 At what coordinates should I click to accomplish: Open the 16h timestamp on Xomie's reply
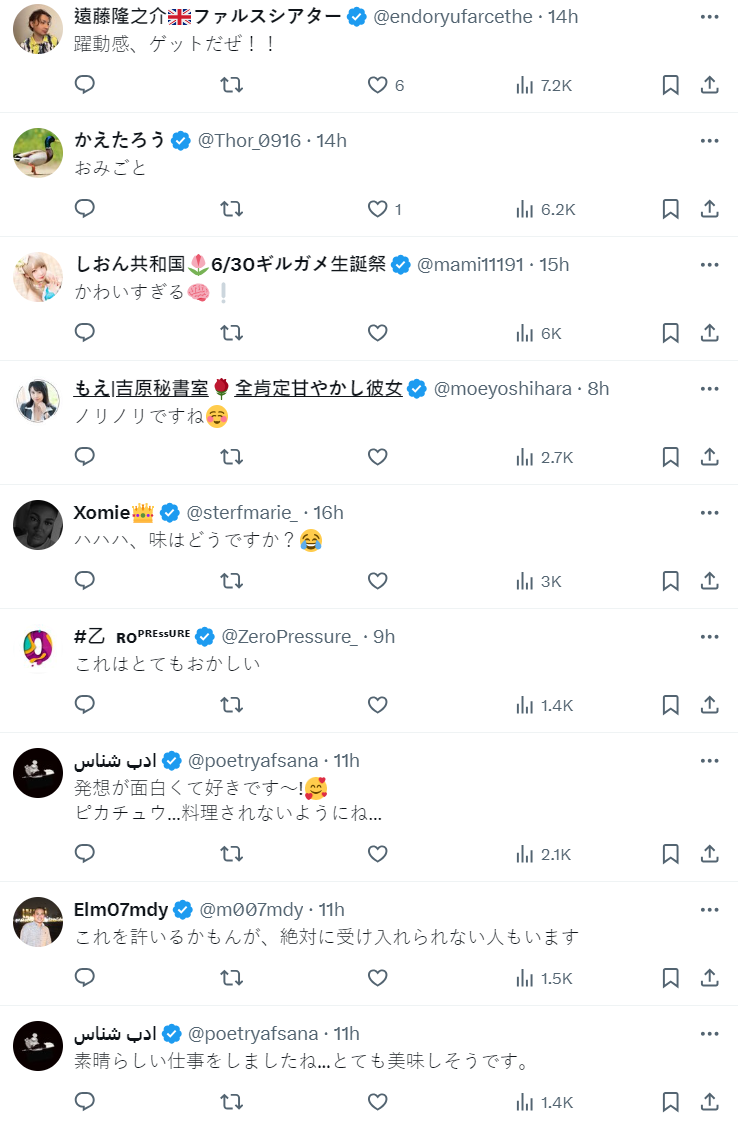(x=328, y=513)
